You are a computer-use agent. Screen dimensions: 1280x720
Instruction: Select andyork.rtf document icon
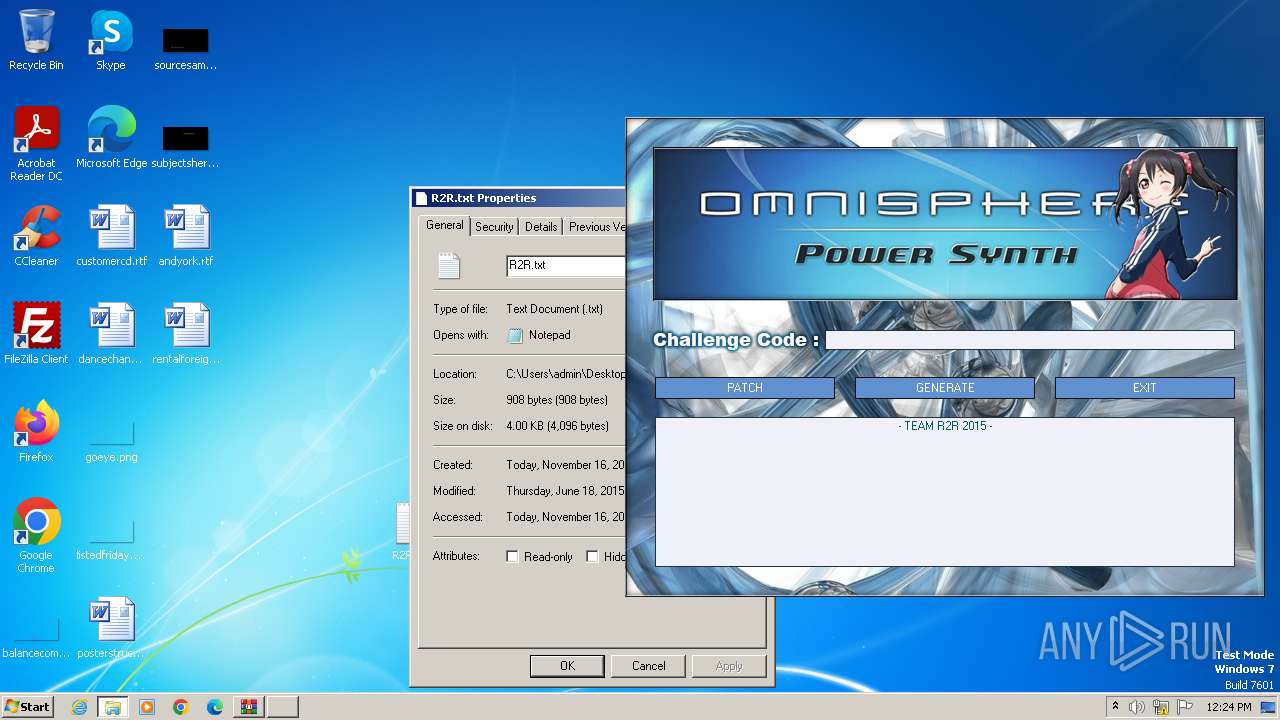pyautogui.click(x=186, y=236)
